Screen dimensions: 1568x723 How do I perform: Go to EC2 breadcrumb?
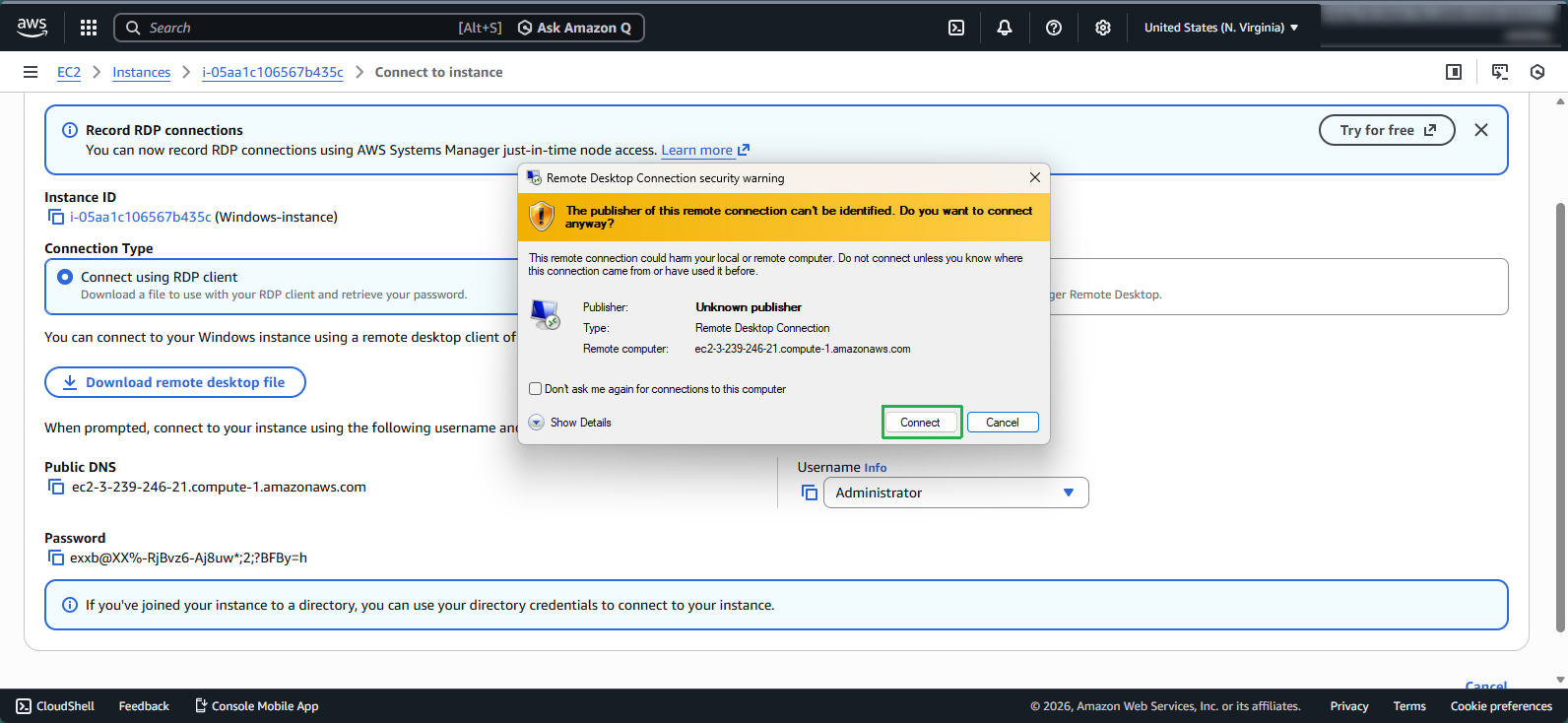tap(69, 72)
